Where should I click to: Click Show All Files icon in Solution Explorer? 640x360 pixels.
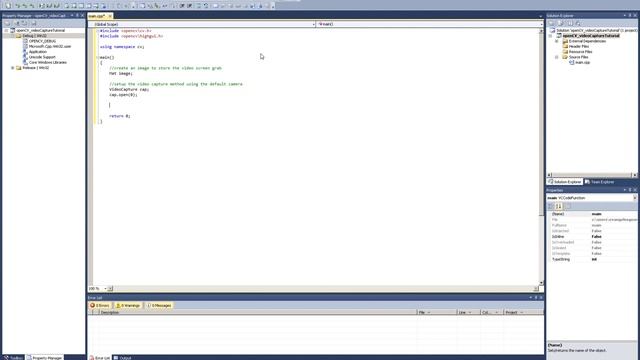(561, 24)
